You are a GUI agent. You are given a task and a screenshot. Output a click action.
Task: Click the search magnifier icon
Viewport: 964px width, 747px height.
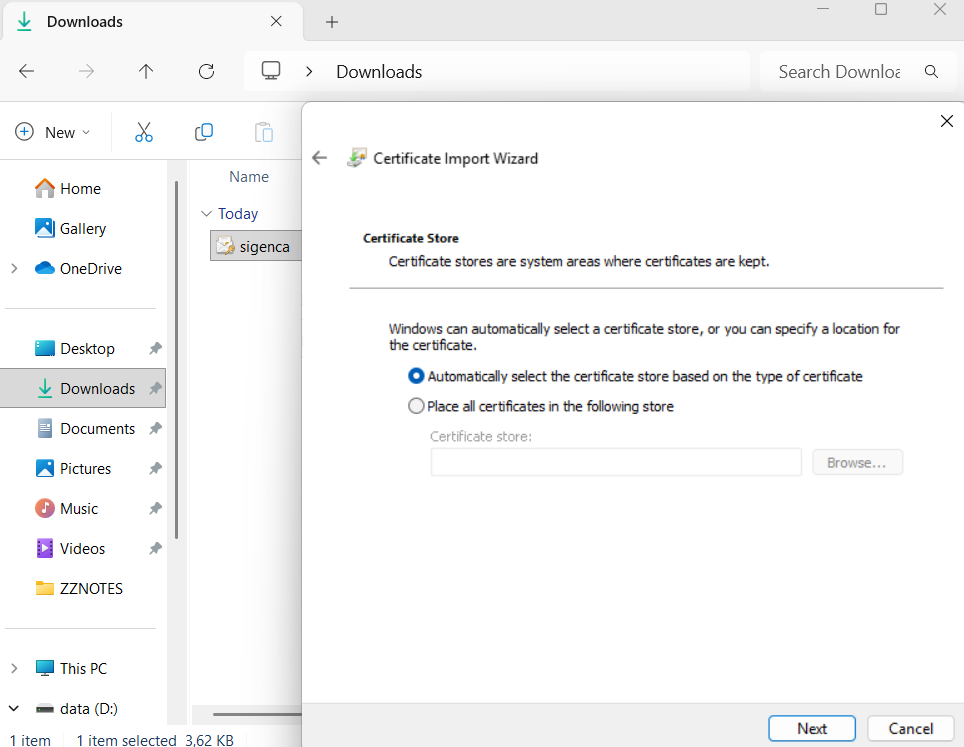(932, 71)
